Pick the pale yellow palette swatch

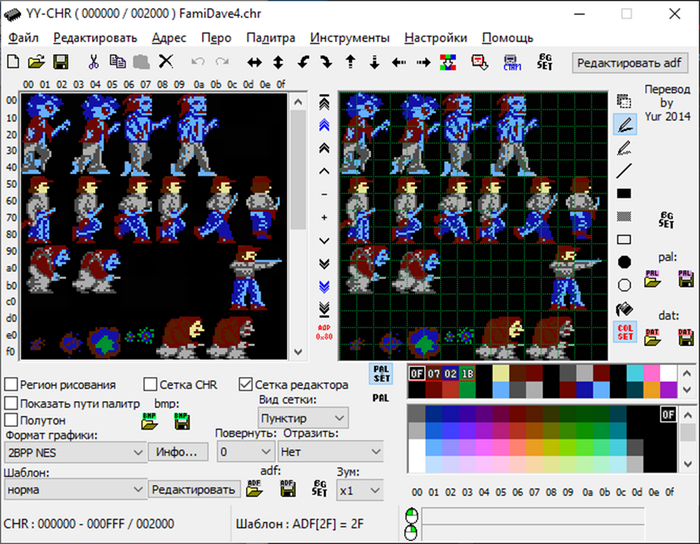point(500,372)
